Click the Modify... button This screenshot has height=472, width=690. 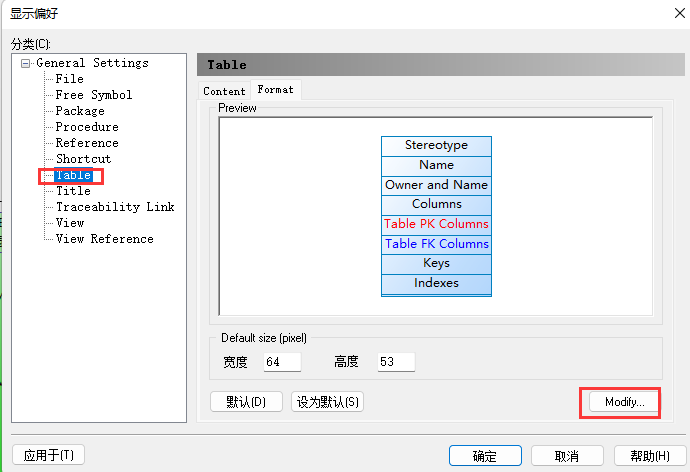pos(618,402)
